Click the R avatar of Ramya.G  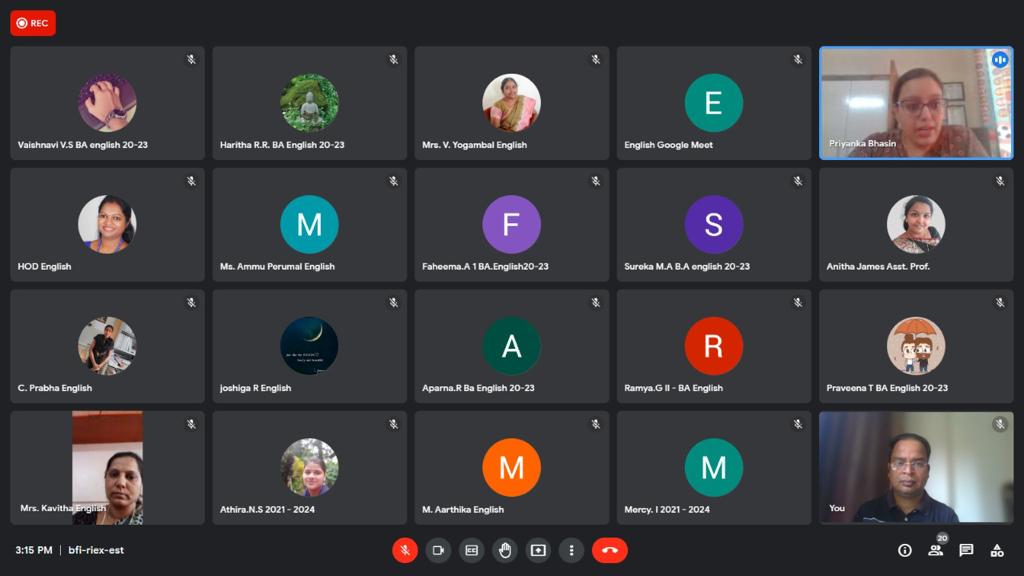coord(714,345)
